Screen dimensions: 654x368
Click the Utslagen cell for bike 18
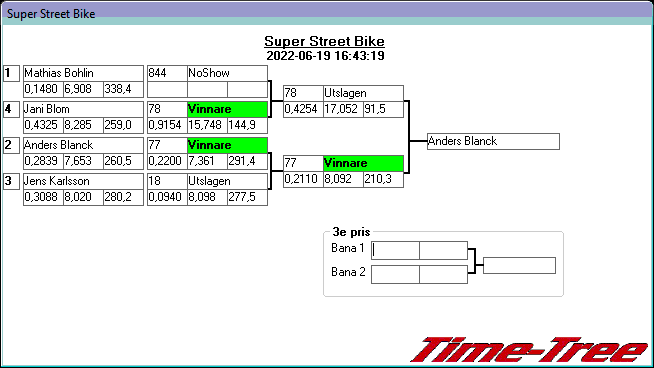[227, 181]
